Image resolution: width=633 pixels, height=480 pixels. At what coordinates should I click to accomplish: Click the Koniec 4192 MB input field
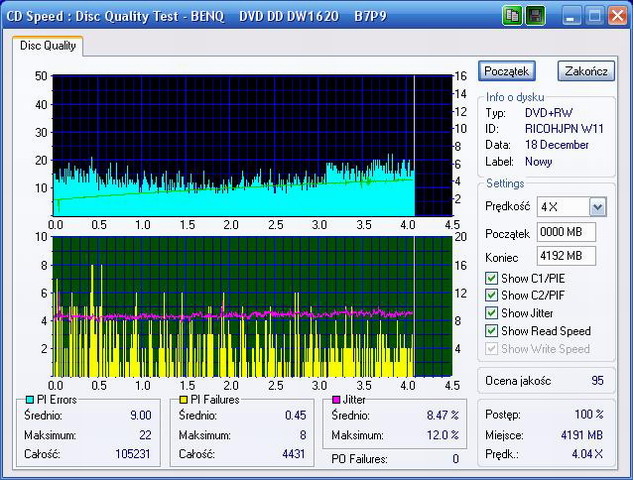point(566,256)
